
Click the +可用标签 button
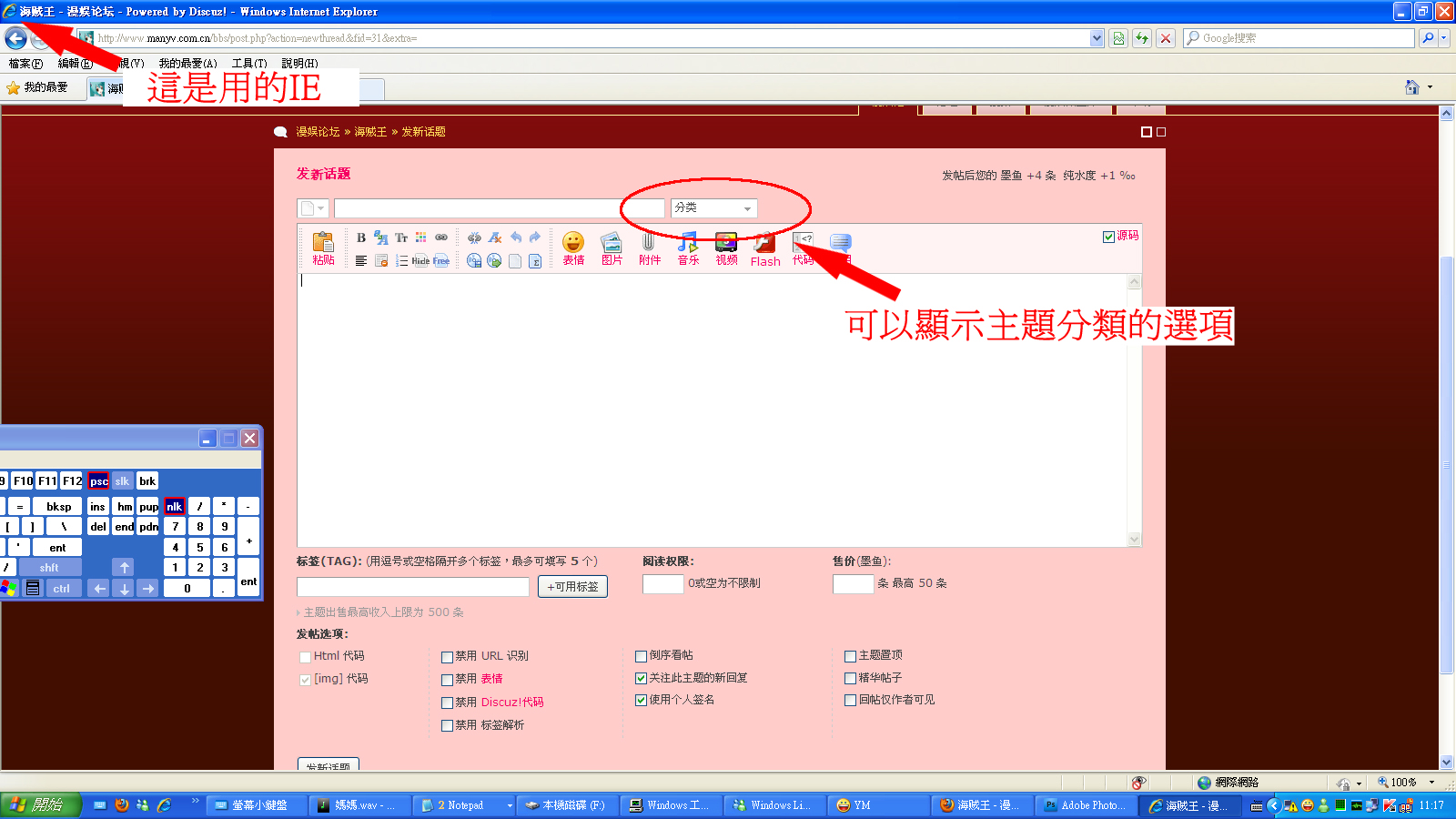572,587
